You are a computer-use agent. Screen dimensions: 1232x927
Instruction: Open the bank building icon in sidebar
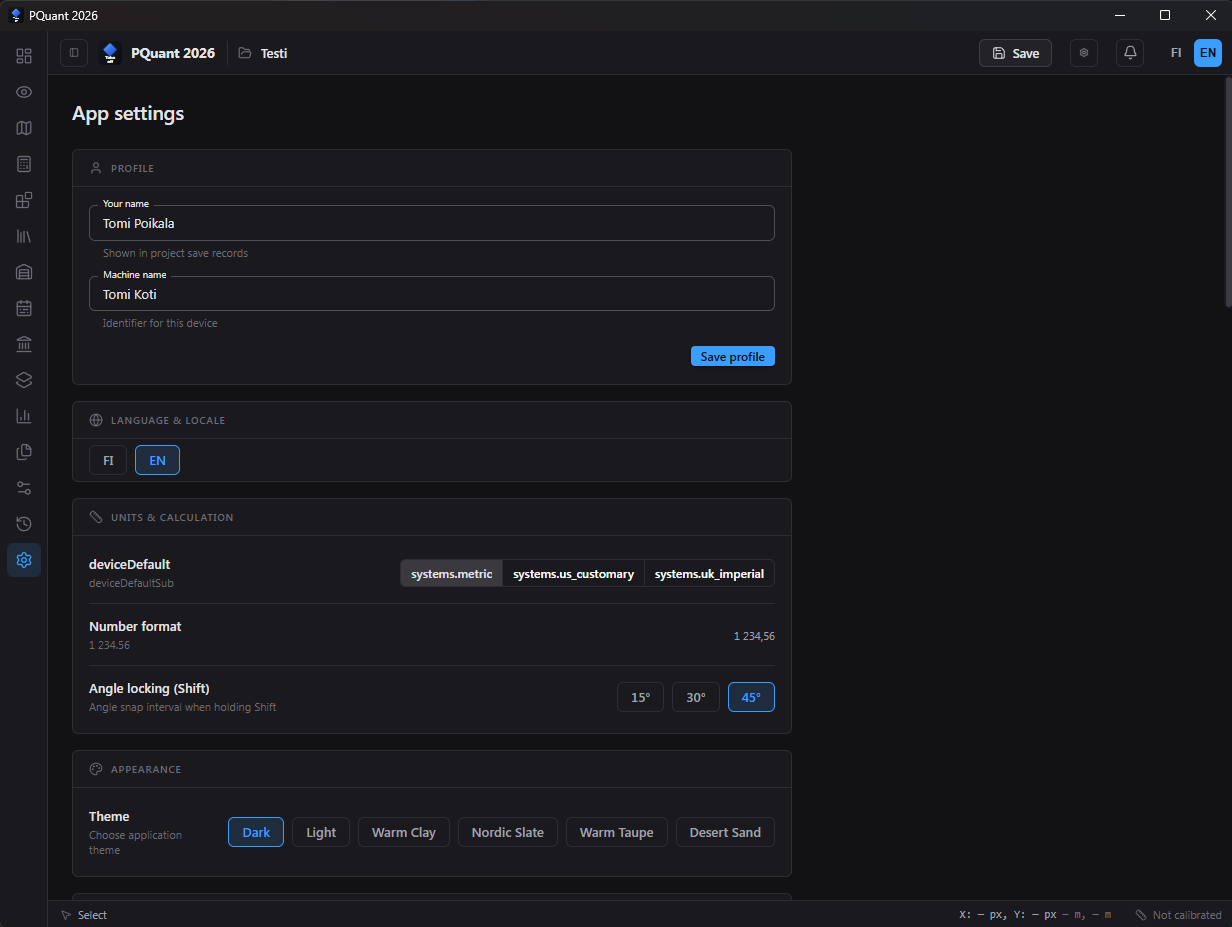click(x=24, y=344)
